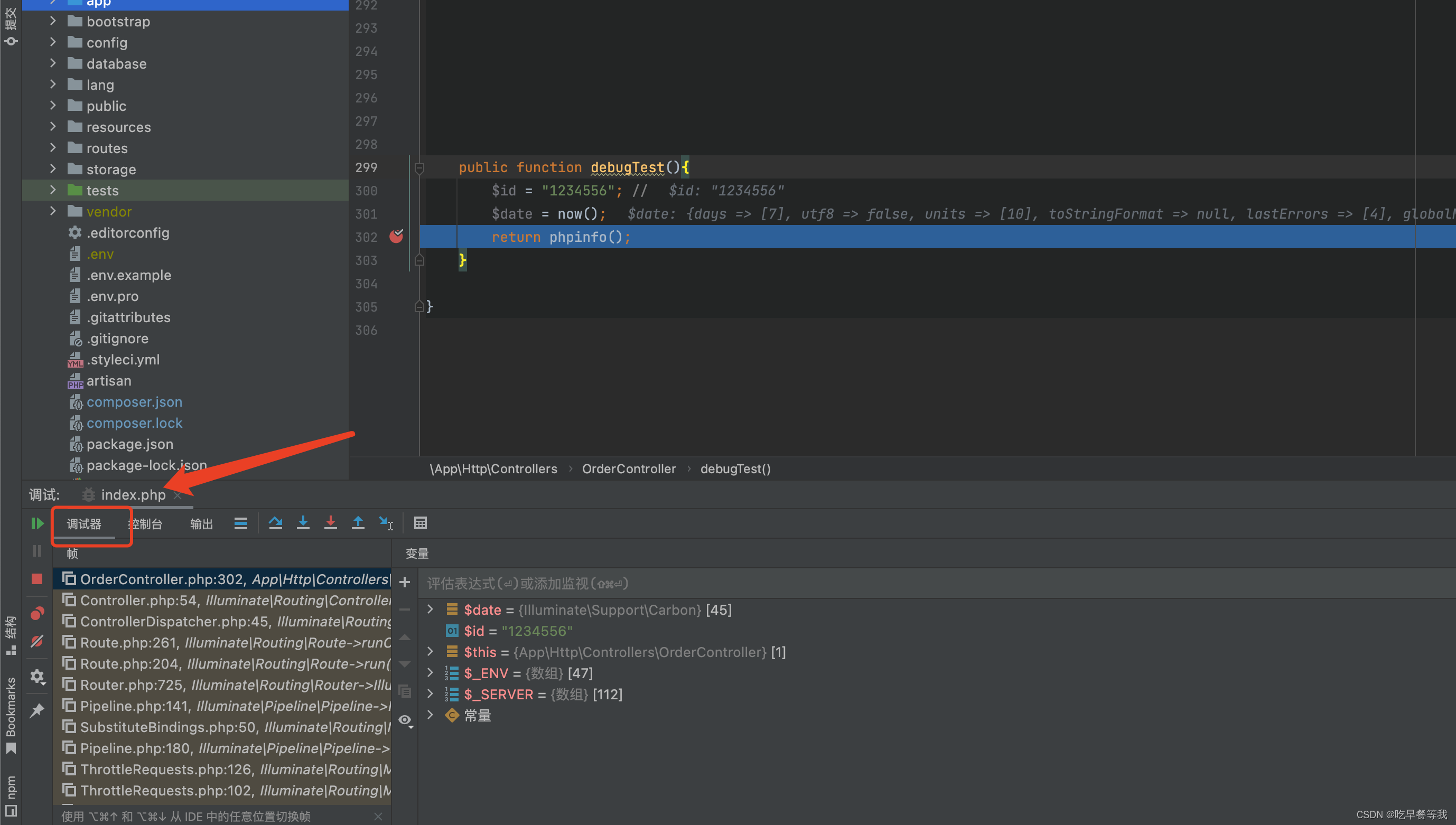Open View Breakpoints double red circles
Screen dimensions: 1456x825
tap(38, 614)
